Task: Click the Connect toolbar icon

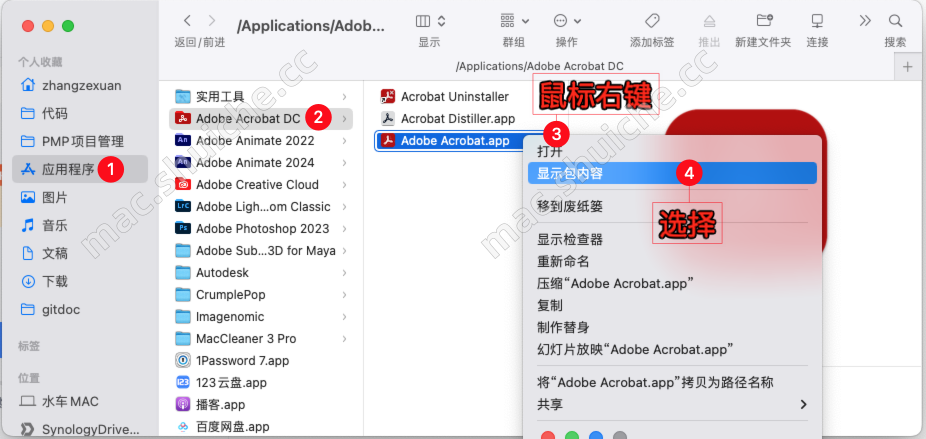Action: click(x=817, y=21)
